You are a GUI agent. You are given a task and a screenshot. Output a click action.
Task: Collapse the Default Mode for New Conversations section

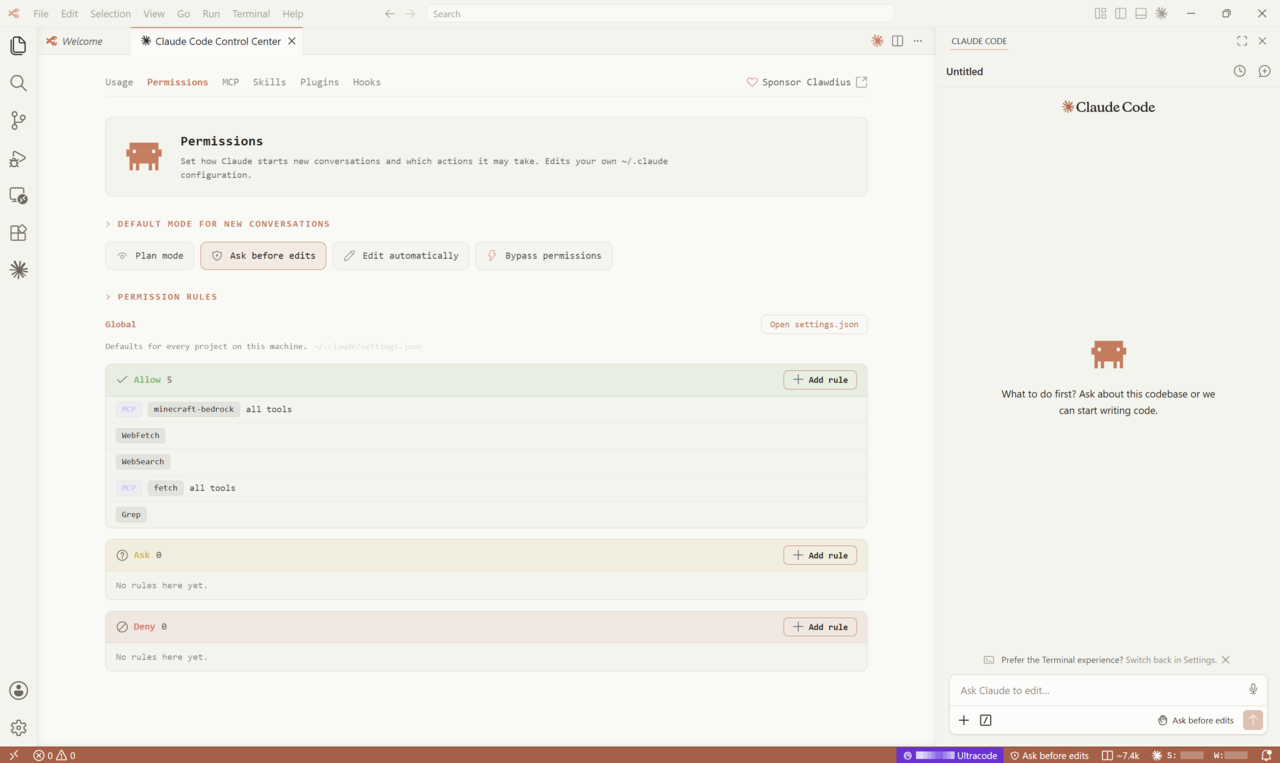point(218,224)
